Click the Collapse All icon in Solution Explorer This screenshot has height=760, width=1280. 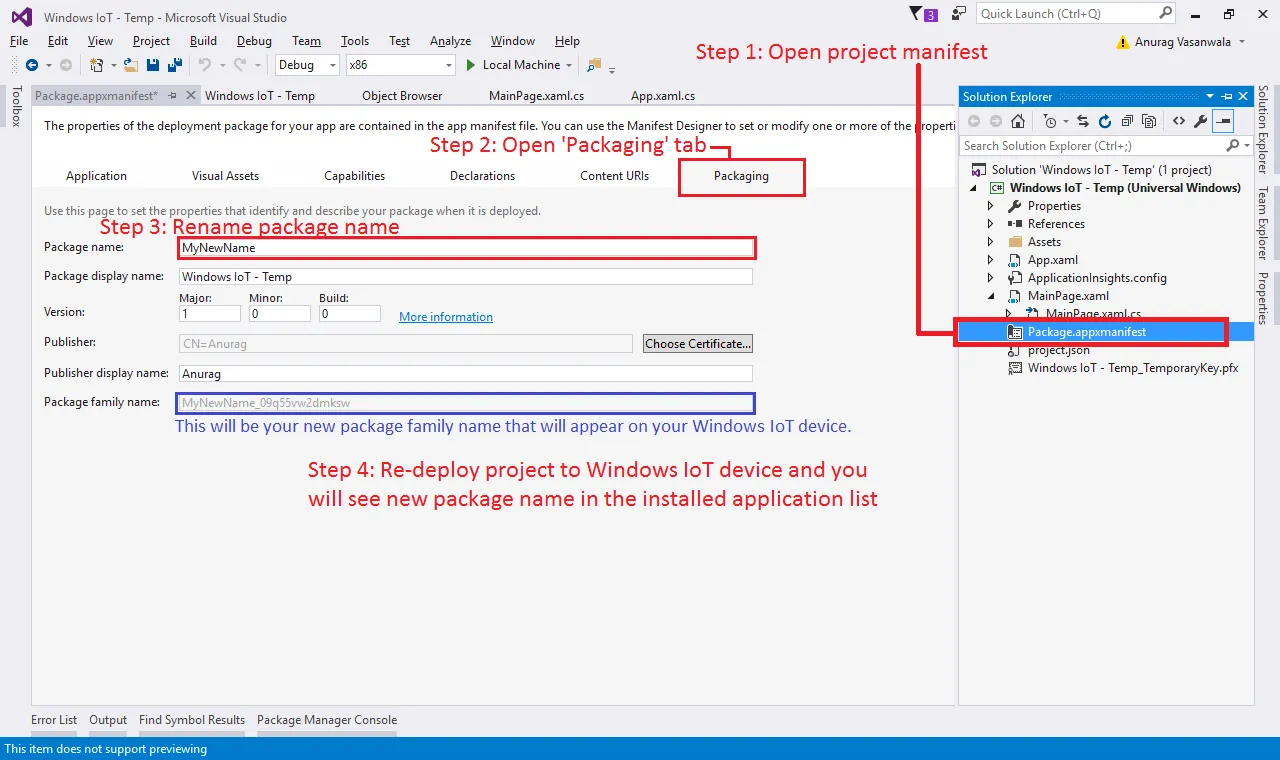(x=1127, y=121)
